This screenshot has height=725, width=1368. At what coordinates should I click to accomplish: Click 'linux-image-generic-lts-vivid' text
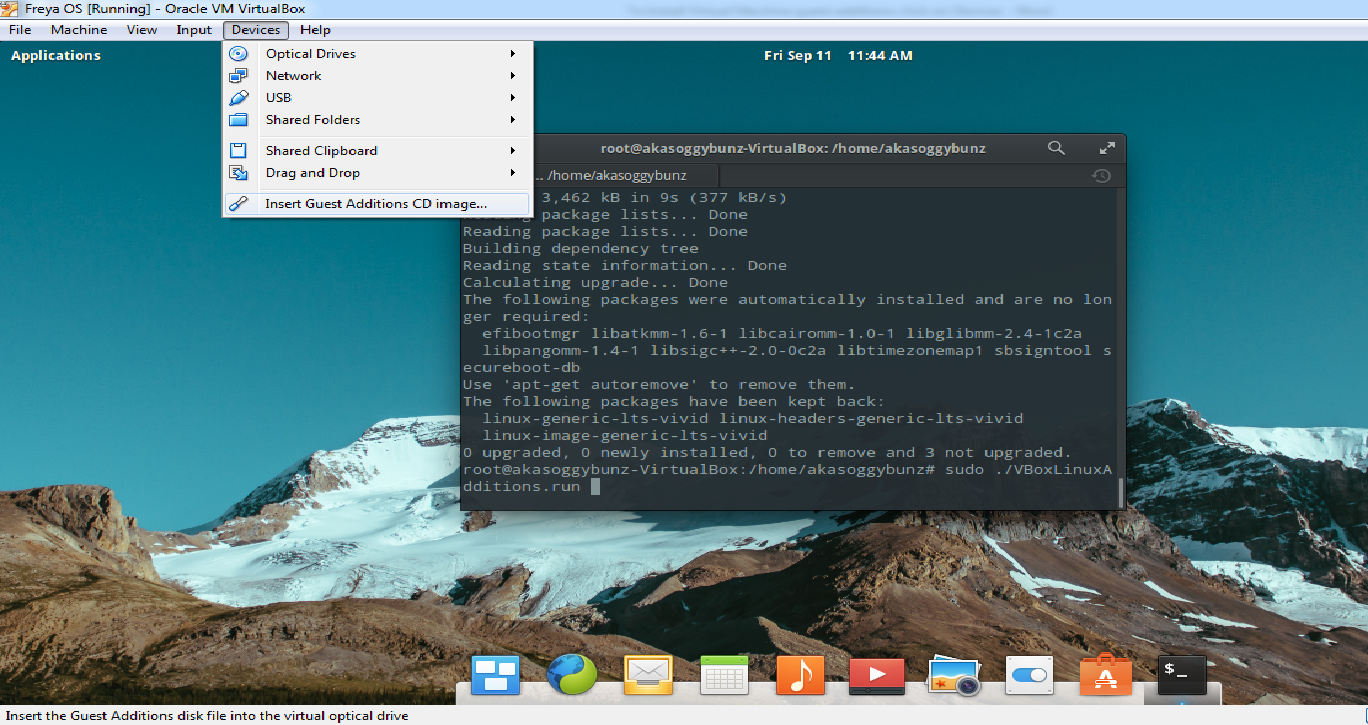coord(625,436)
